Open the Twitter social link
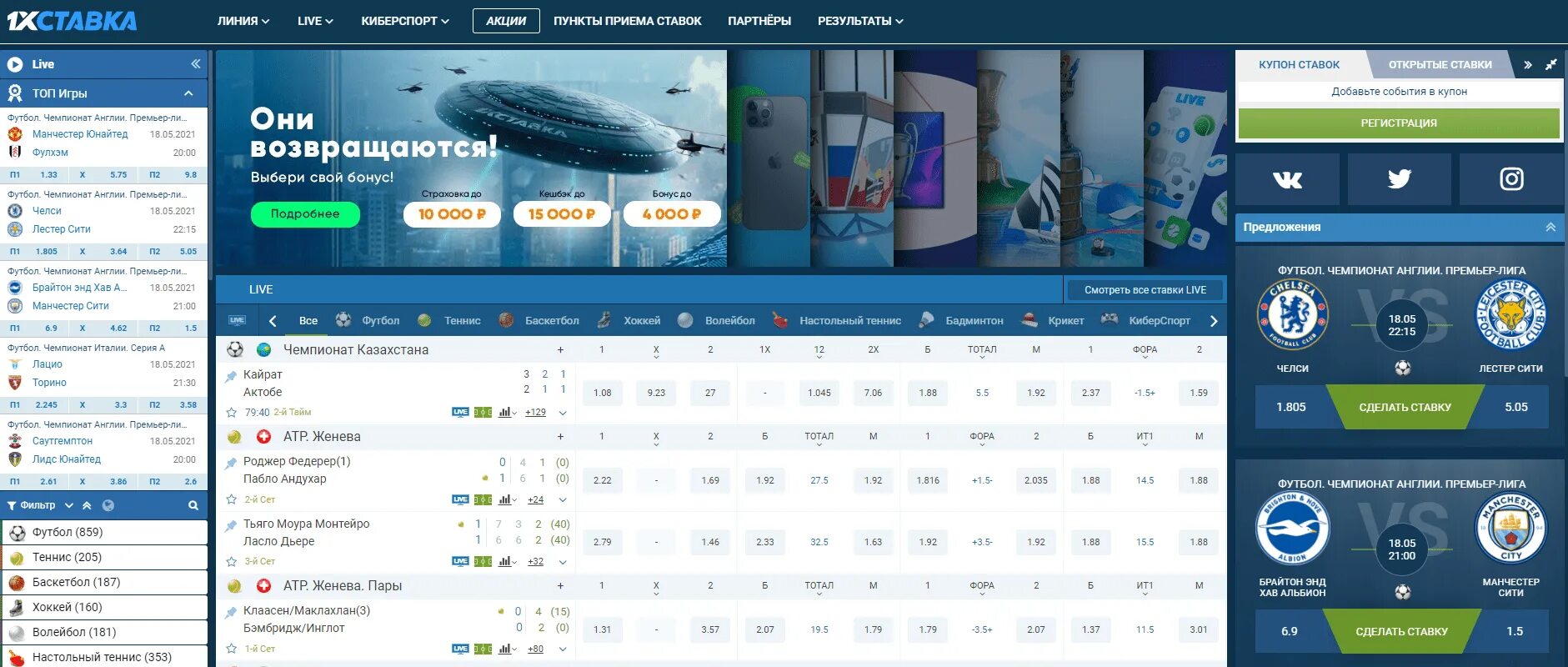This screenshot has width=1568, height=667. click(x=1399, y=179)
